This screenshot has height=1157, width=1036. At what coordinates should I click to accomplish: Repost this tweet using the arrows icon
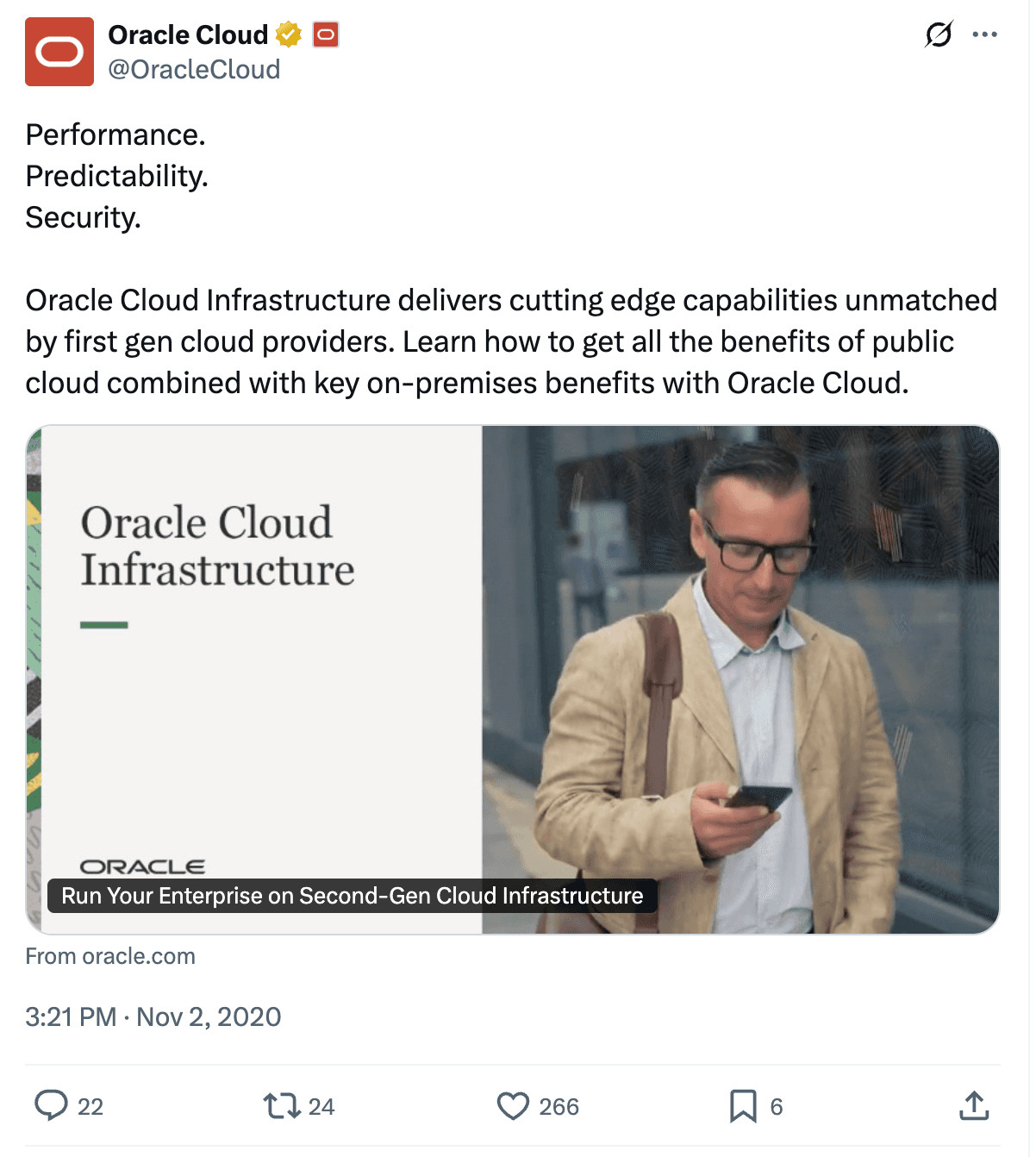[x=281, y=1105]
